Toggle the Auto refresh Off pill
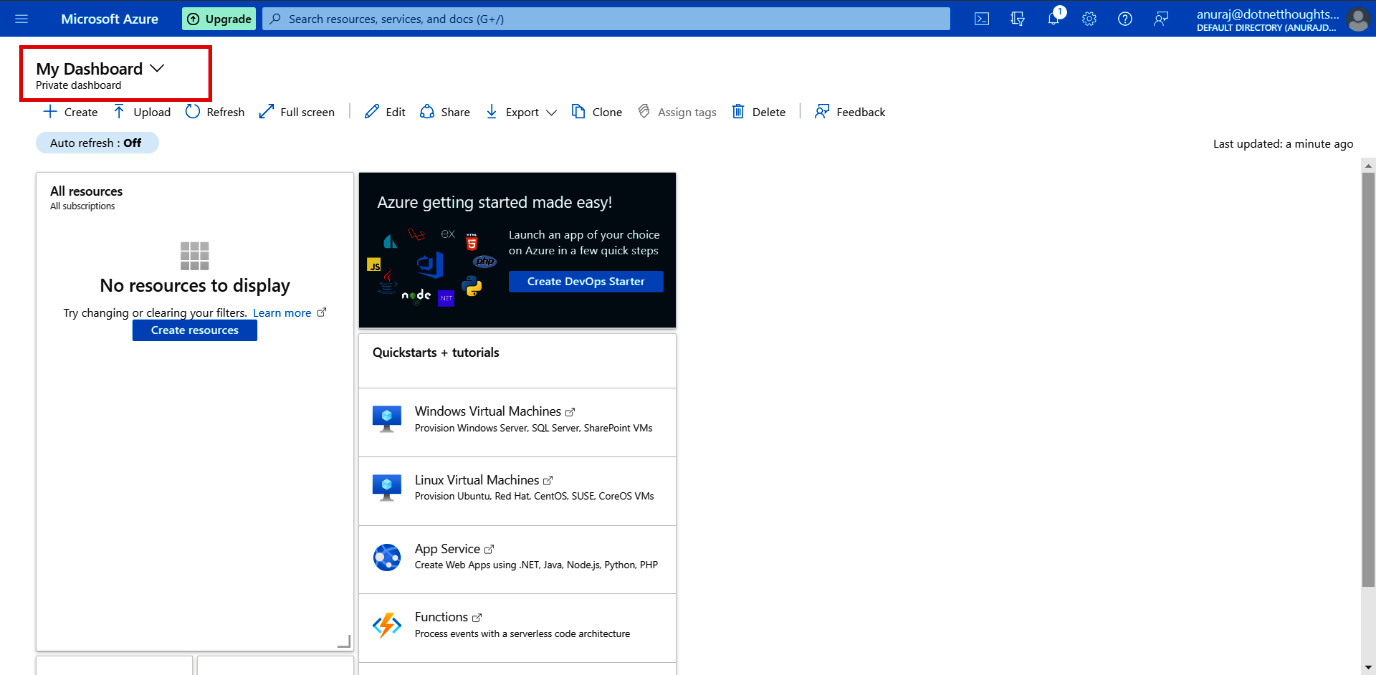The height and width of the screenshot is (675, 1376). click(x=97, y=143)
